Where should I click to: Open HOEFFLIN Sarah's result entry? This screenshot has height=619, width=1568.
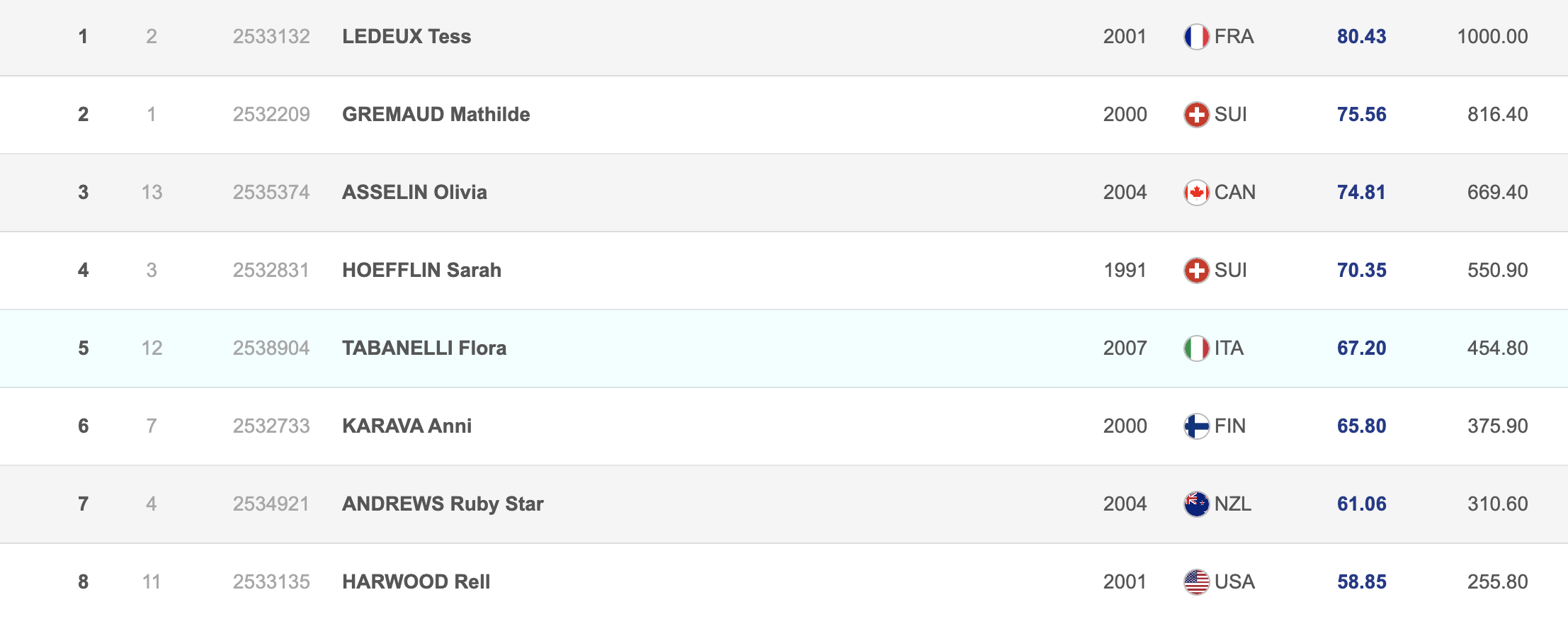(421, 271)
